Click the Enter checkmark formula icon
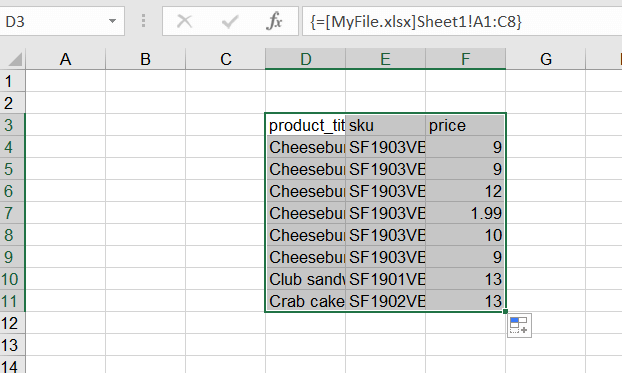Image resolution: width=622 pixels, height=373 pixels. tap(230, 21)
